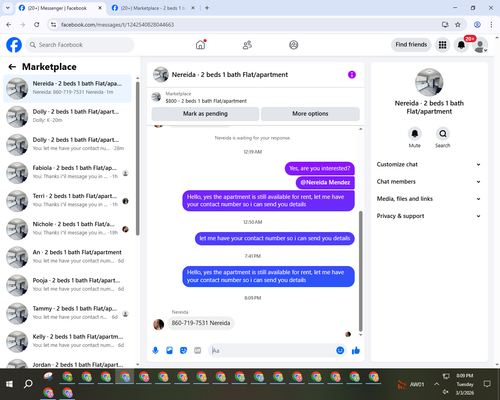
Task: Click the Mark as pending button
Action: (x=205, y=114)
